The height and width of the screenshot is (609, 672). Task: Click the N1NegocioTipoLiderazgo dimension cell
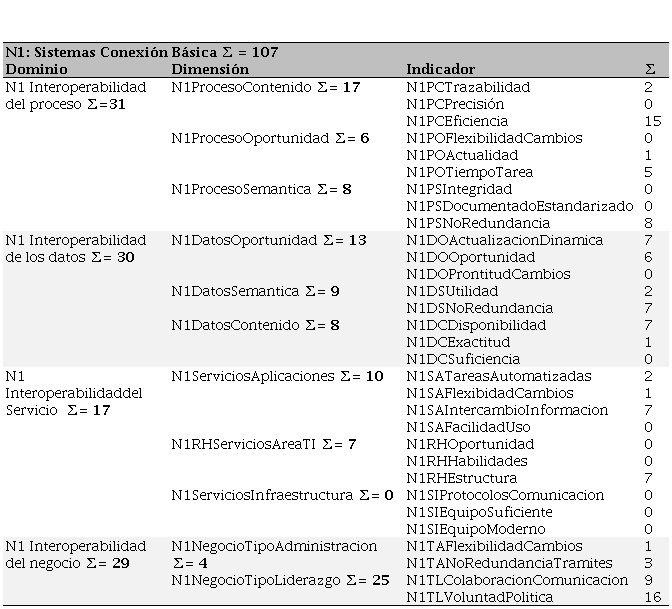point(280,580)
